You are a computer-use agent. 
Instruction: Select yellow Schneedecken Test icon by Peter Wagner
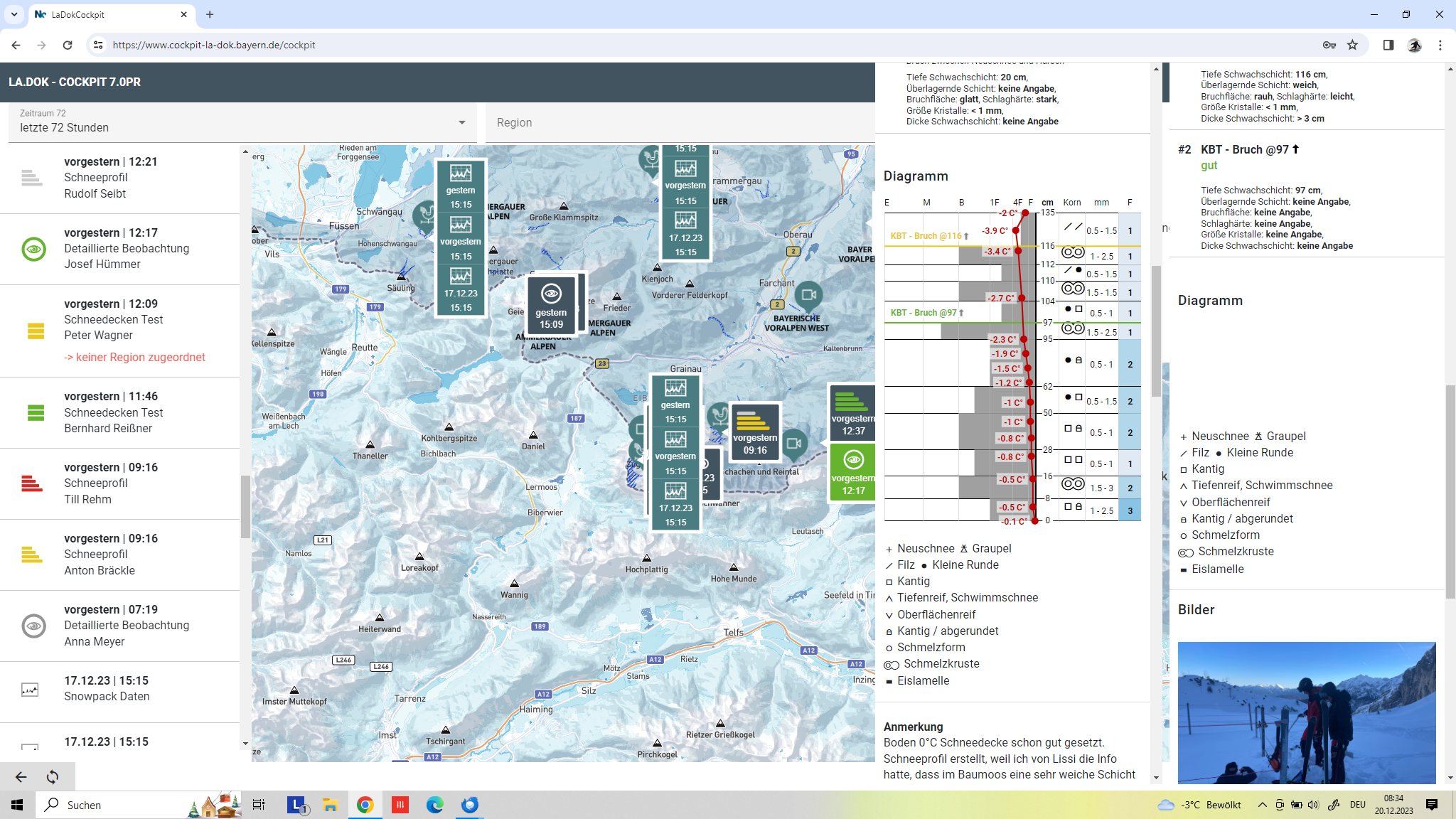pyautogui.click(x=36, y=331)
